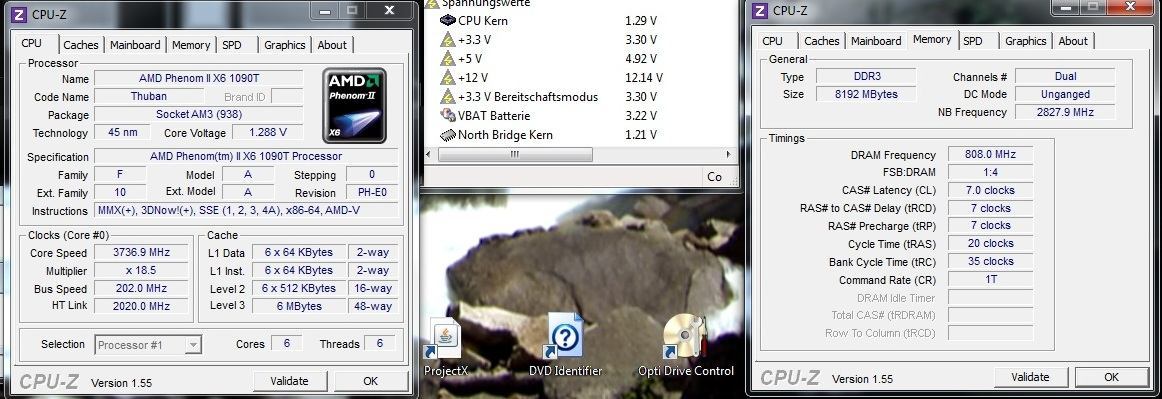Click the DRAM Frequency value 808.0 MHz
Viewport: 1162px width, 399px height.
tap(990, 155)
